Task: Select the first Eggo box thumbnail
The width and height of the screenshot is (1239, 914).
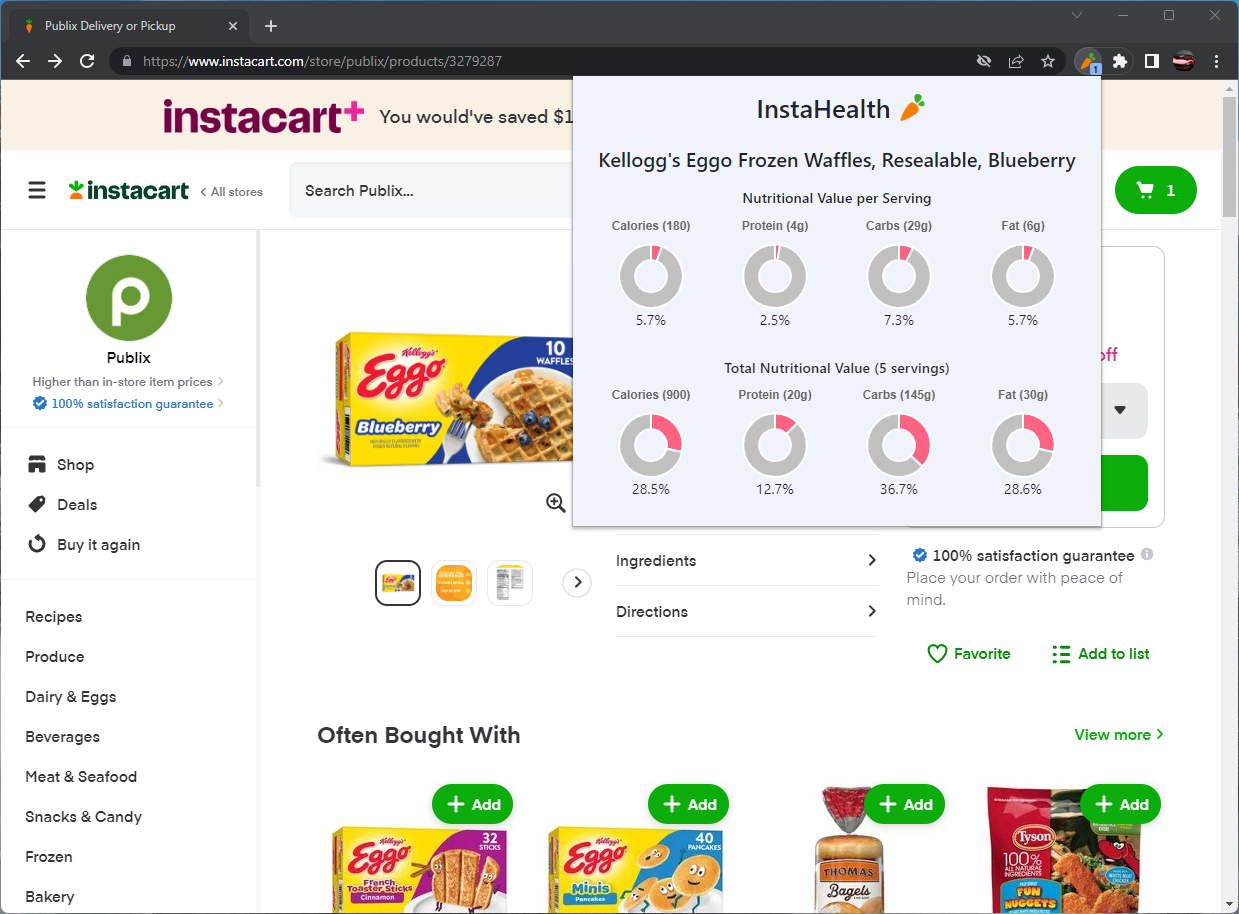Action: (398, 583)
